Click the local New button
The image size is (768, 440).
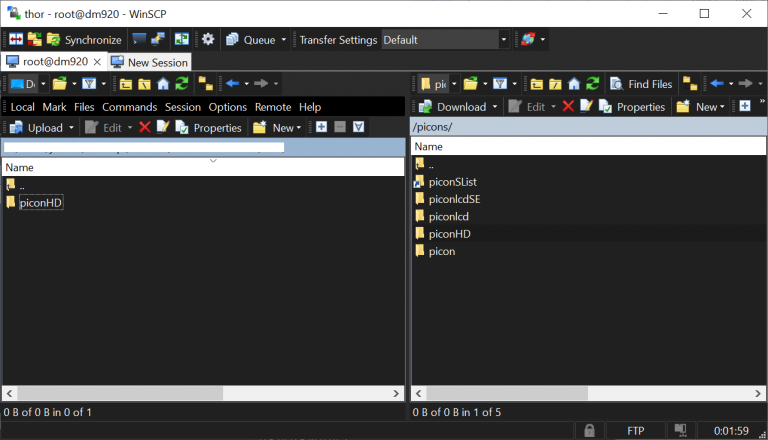[x=278, y=128]
